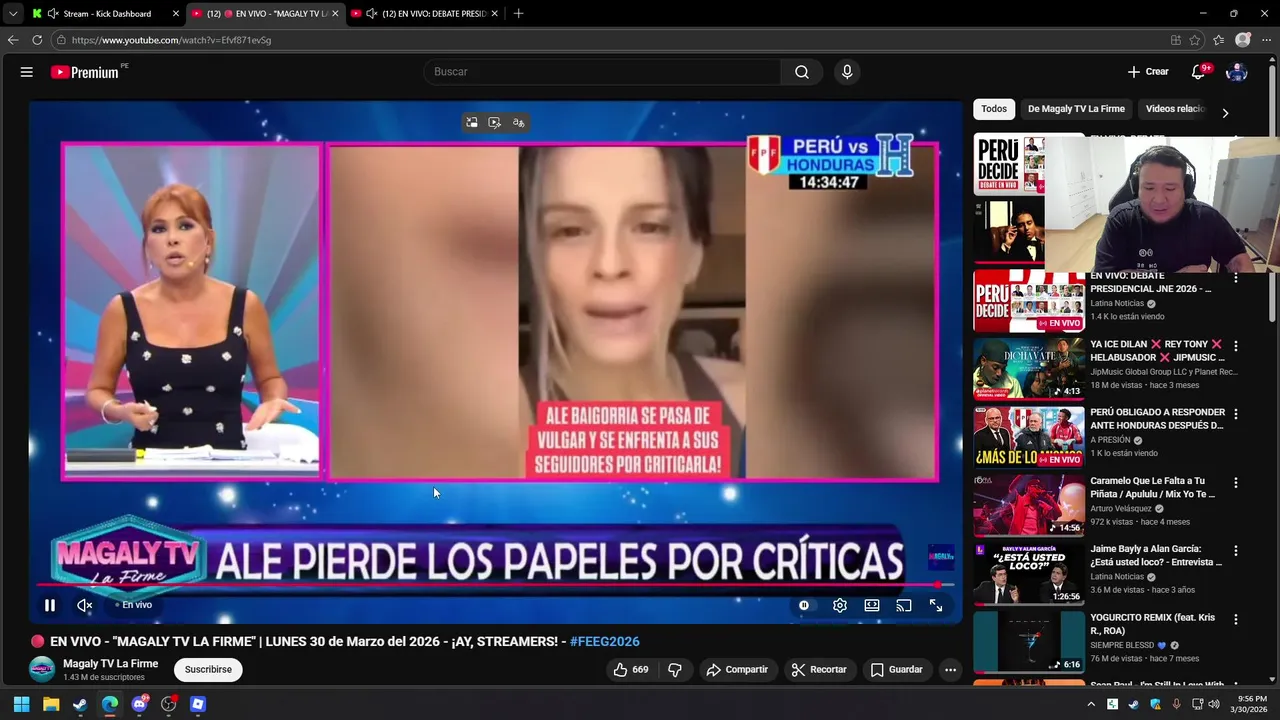Unmute the video player volume
Viewport: 1280px width, 720px height.
tap(85, 605)
